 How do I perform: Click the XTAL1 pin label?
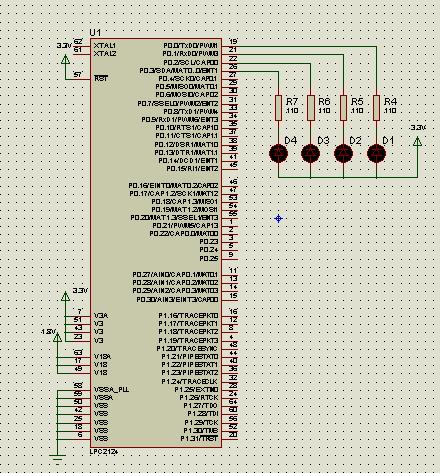point(105,45)
